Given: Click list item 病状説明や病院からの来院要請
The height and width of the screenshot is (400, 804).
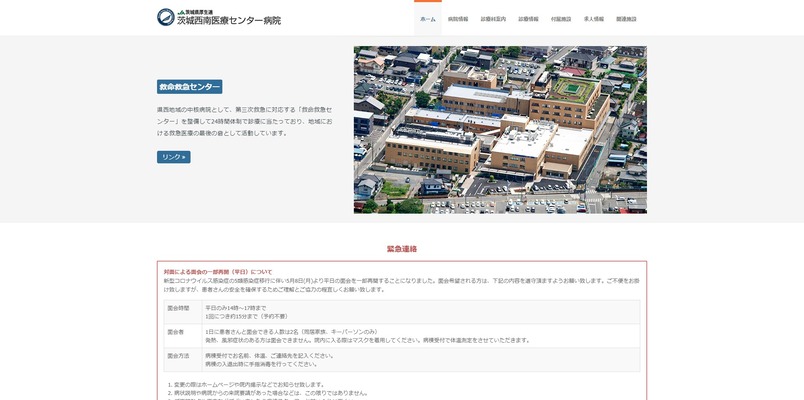Looking at the screenshot, I should (x=271, y=393).
